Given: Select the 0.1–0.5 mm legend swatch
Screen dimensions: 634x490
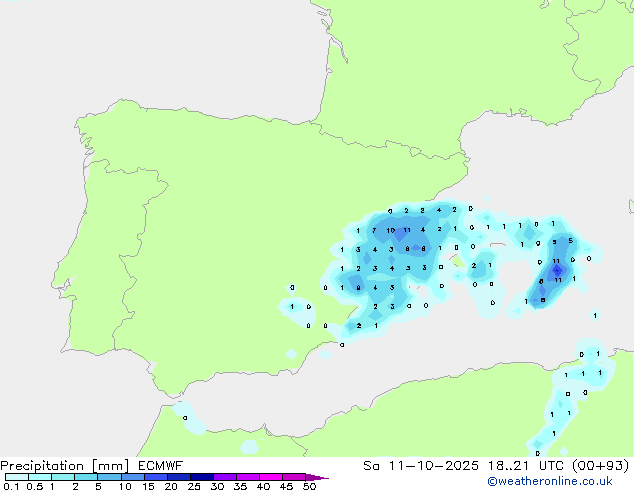Looking at the screenshot, I should [17, 477].
